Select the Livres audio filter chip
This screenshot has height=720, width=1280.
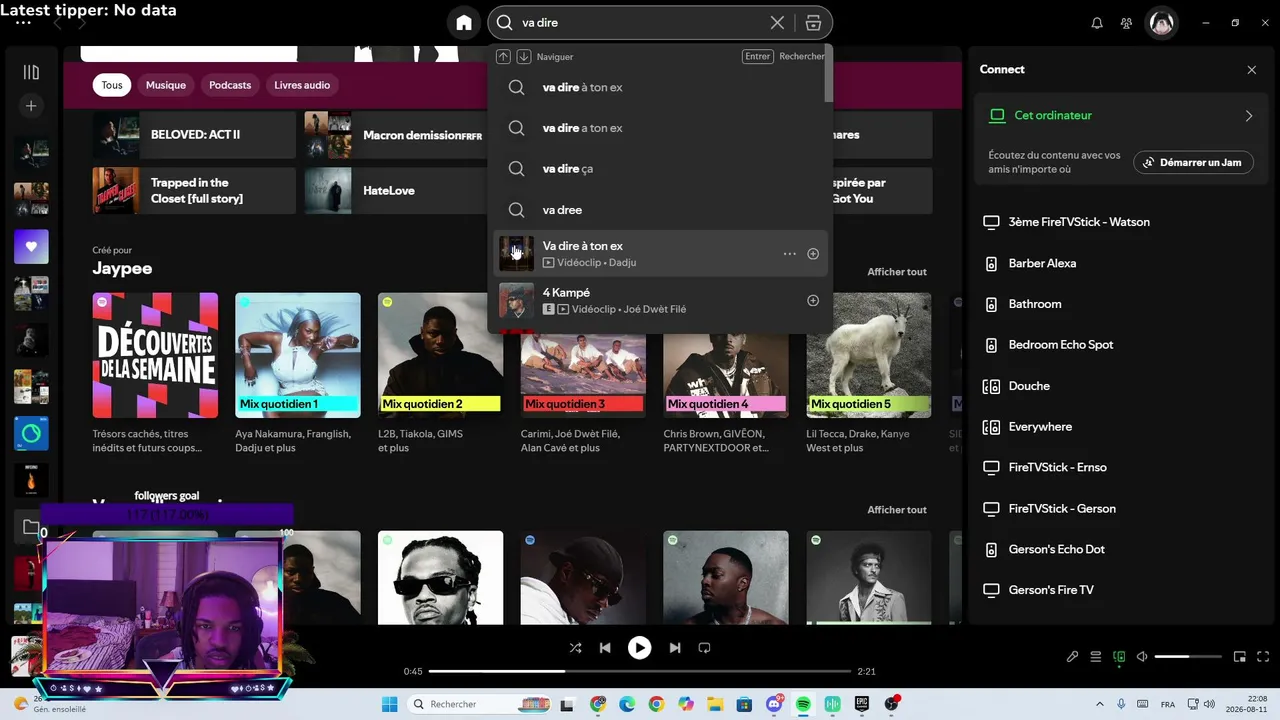coord(302,85)
